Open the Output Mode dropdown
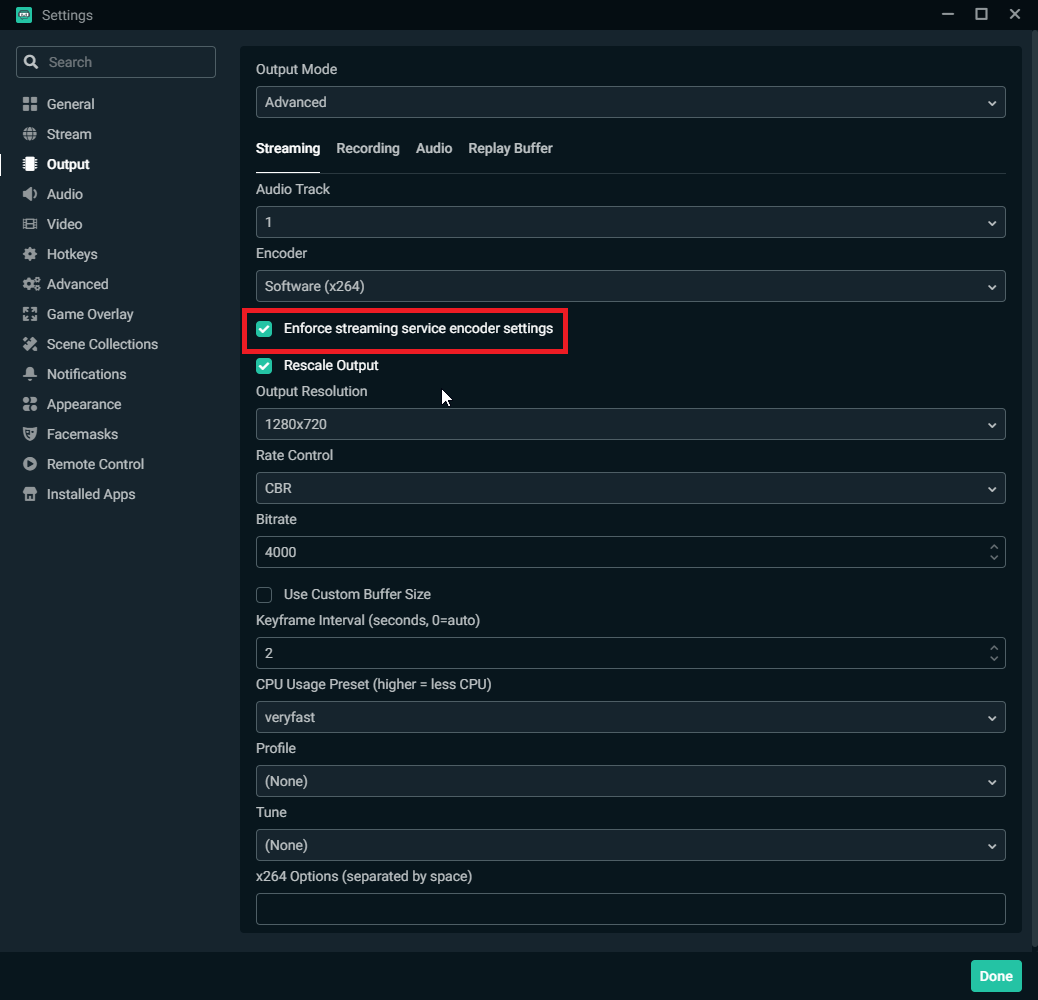This screenshot has width=1038, height=1000. 630,102
